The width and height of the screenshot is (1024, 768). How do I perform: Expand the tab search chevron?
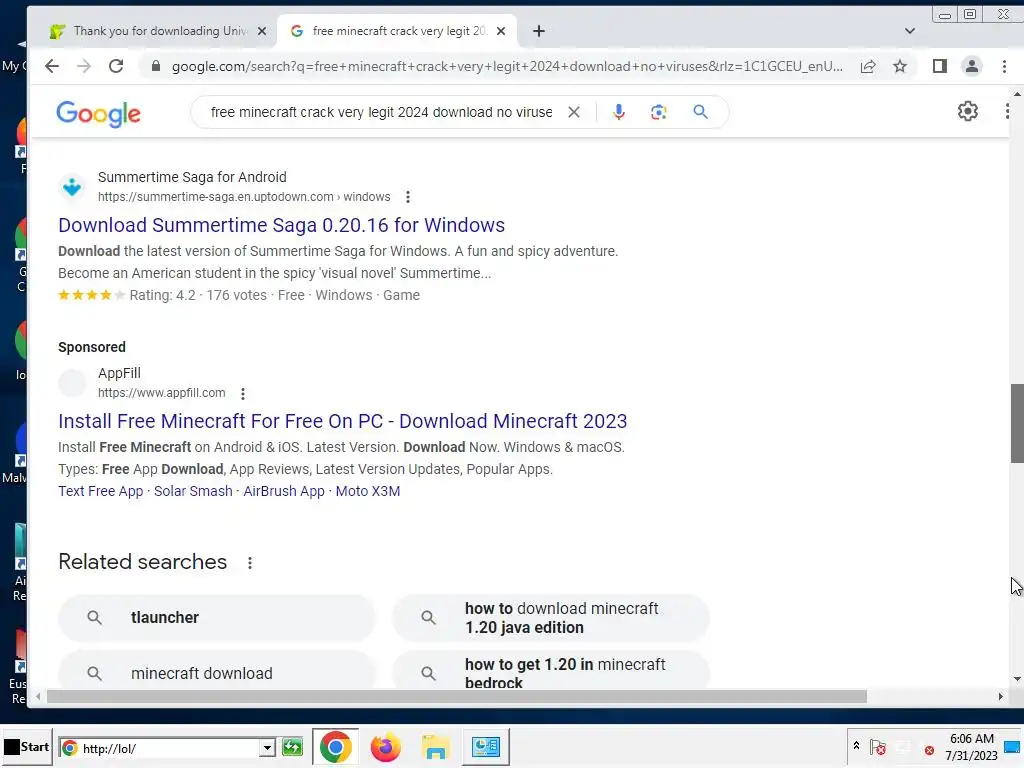(x=910, y=31)
